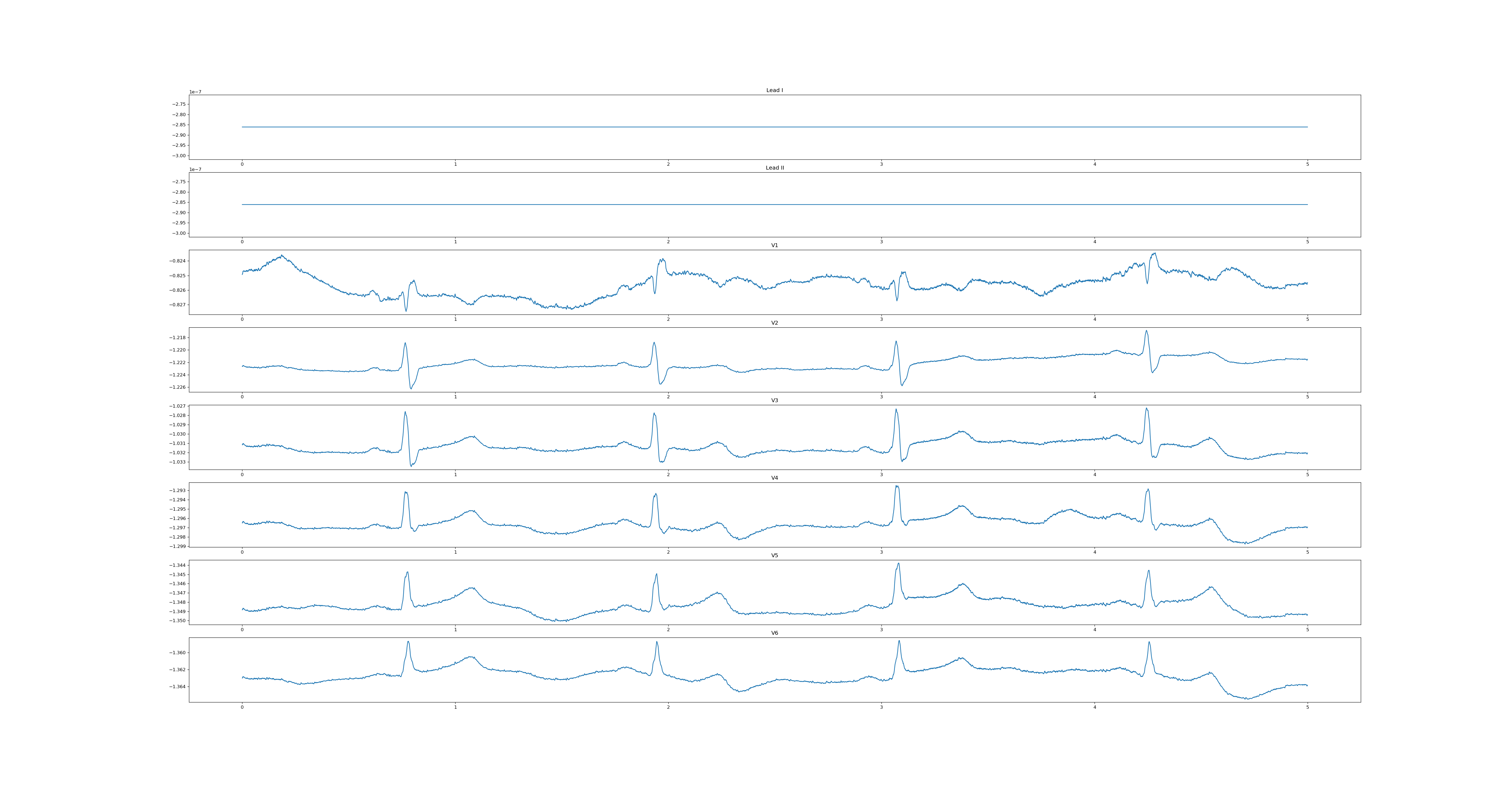Click the last QRS peak in V3
The width and height of the screenshot is (1512, 789).
(x=1146, y=408)
